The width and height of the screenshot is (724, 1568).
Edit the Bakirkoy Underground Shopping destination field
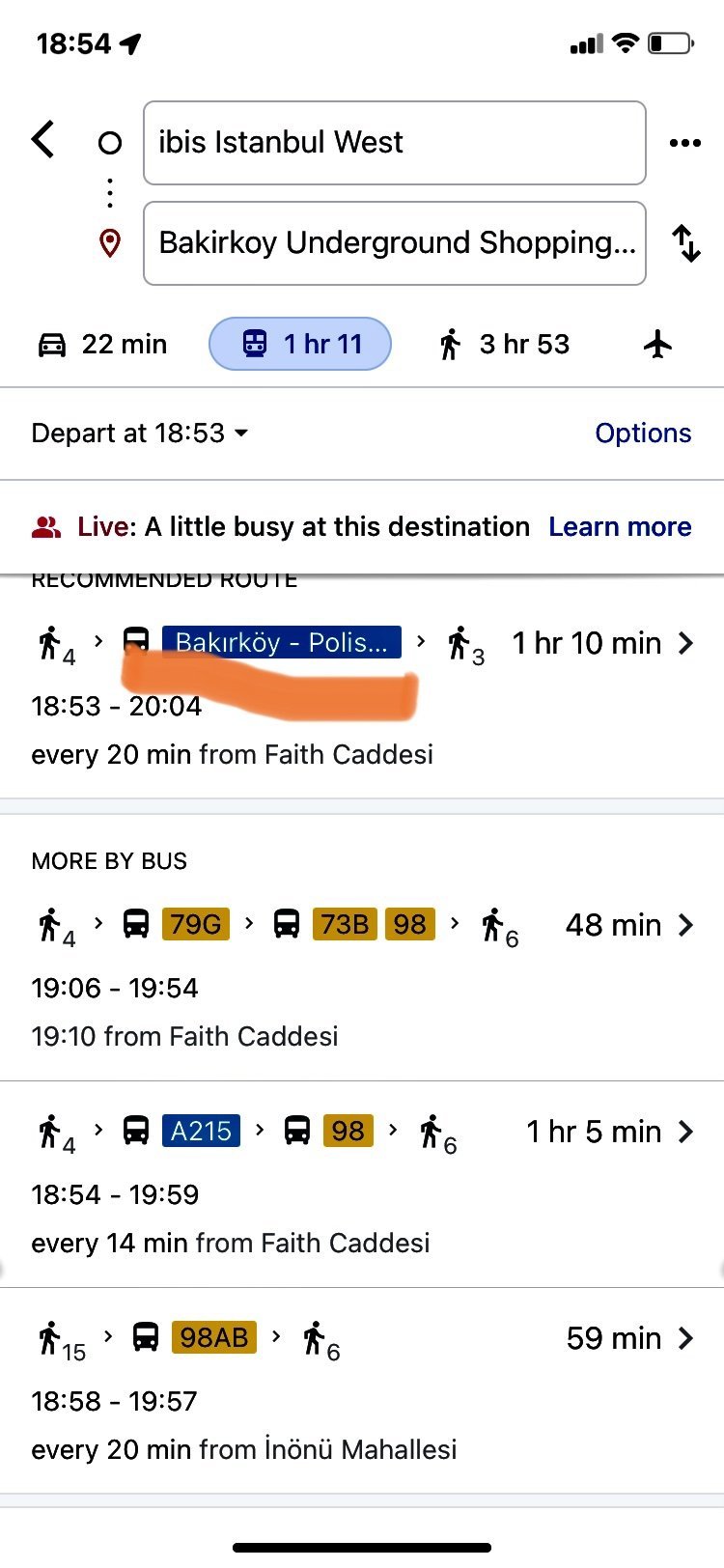tap(394, 243)
